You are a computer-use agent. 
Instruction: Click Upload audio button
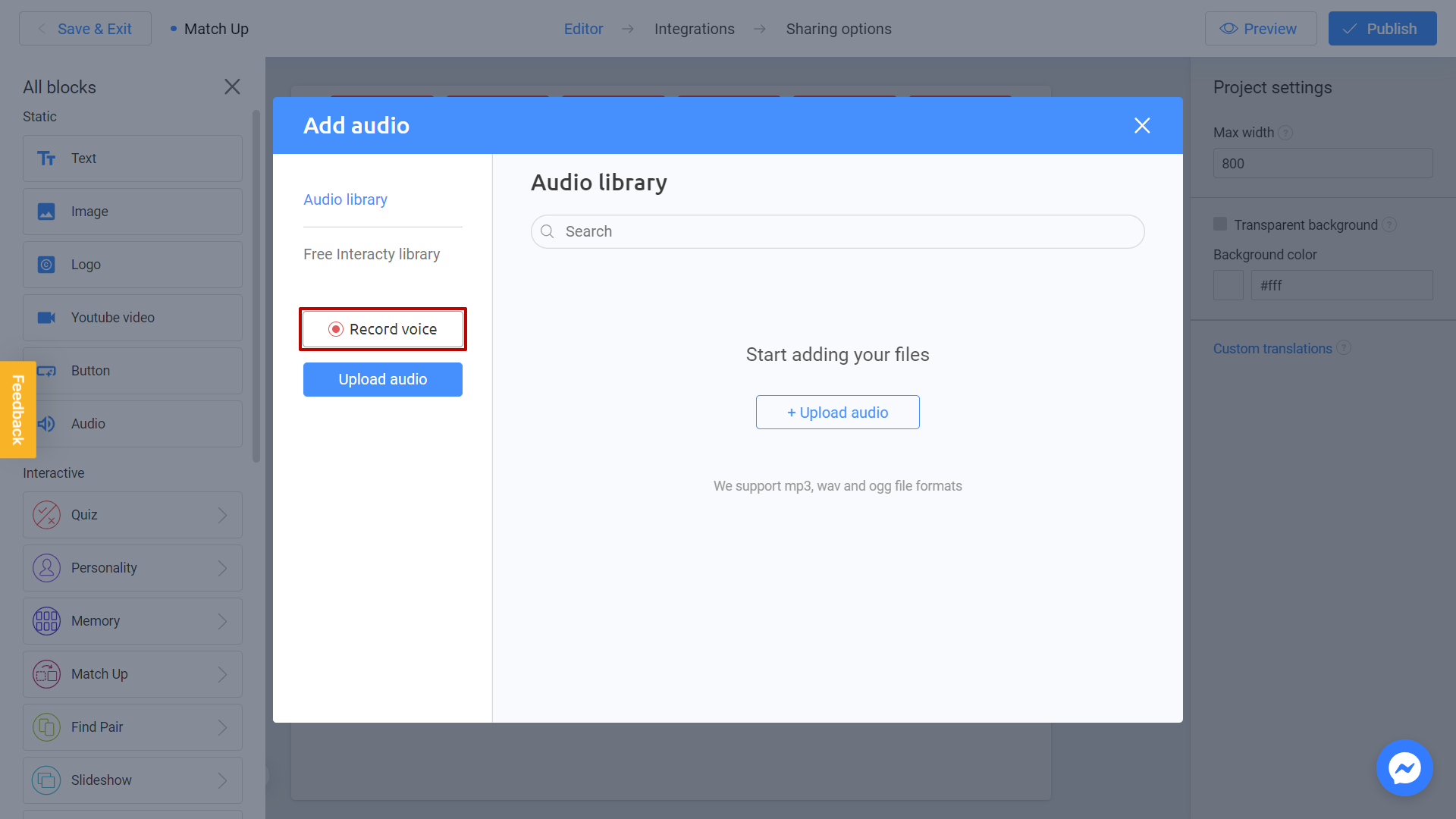(383, 379)
